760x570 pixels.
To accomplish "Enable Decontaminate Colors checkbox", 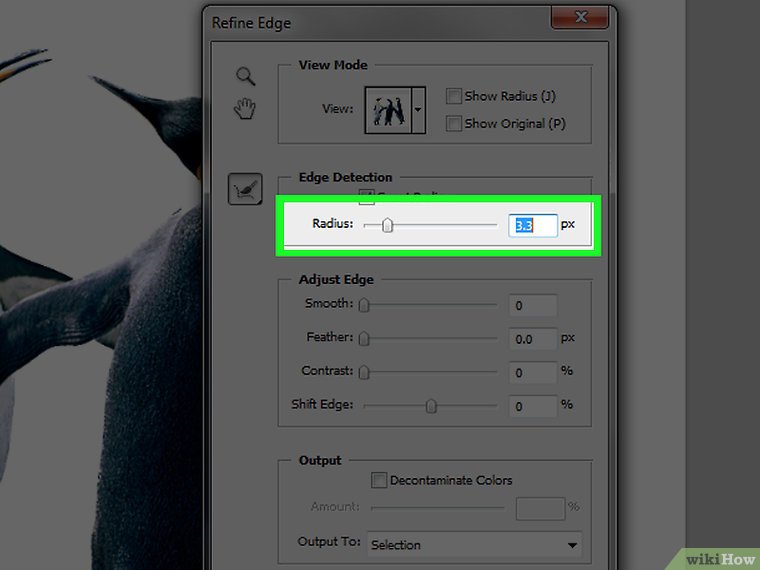I will pyautogui.click(x=379, y=481).
